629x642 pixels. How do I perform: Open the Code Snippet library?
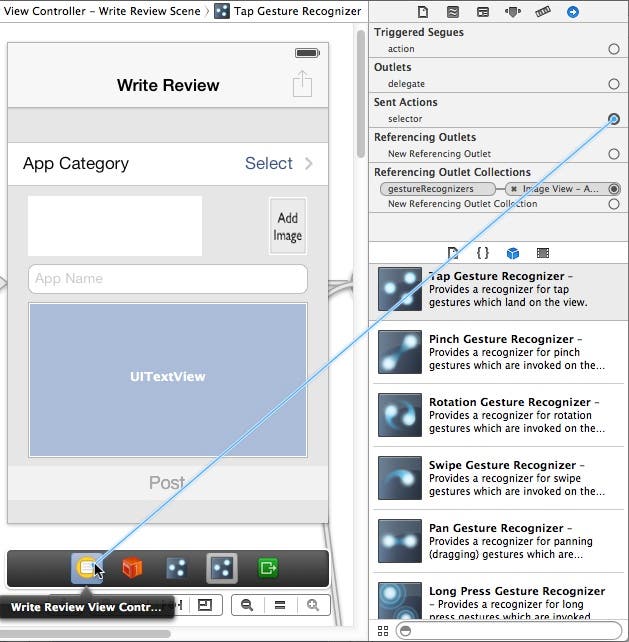click(x=482, y=254)
